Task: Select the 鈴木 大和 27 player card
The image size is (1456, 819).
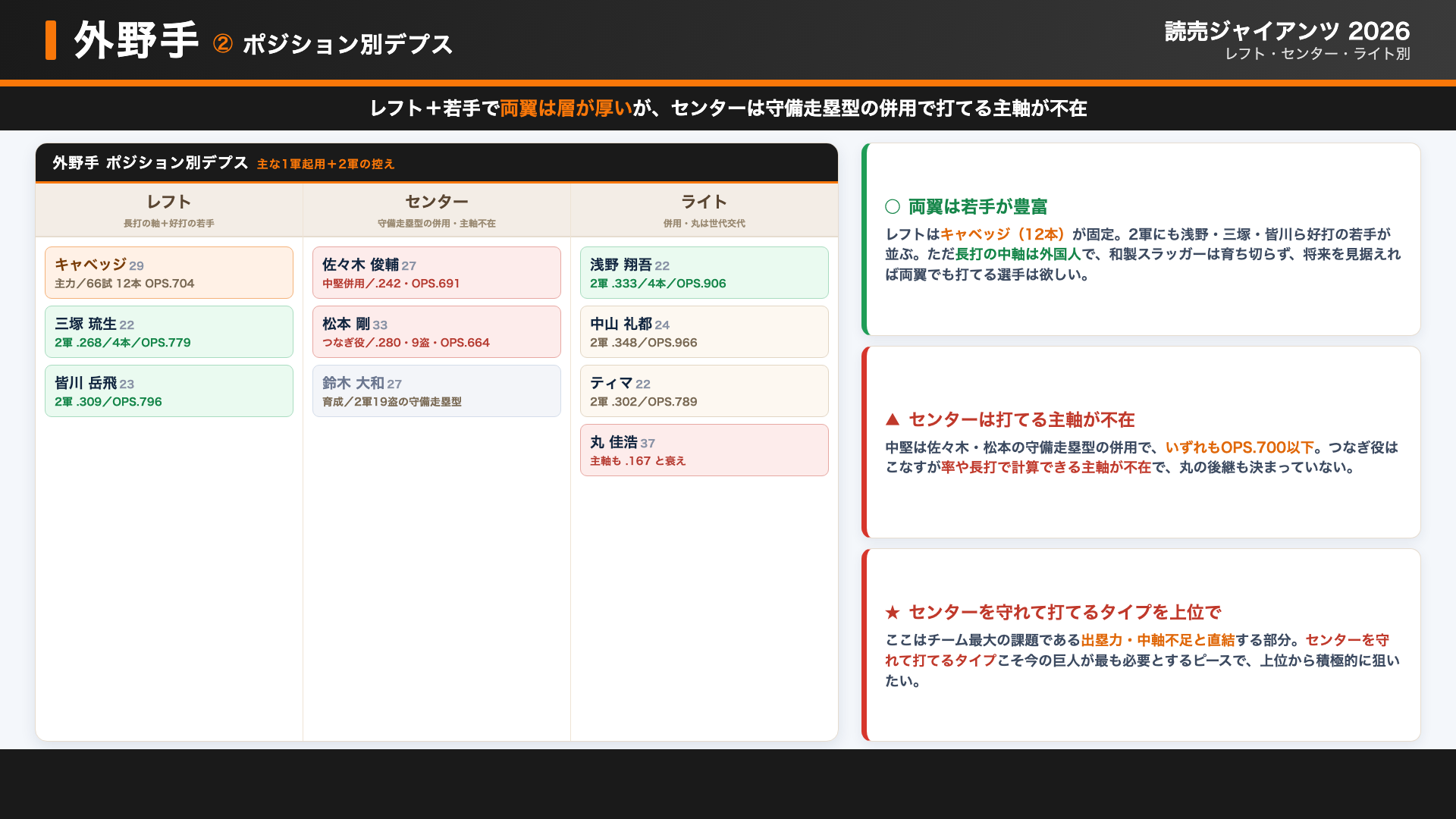Action: click(437, 391)
